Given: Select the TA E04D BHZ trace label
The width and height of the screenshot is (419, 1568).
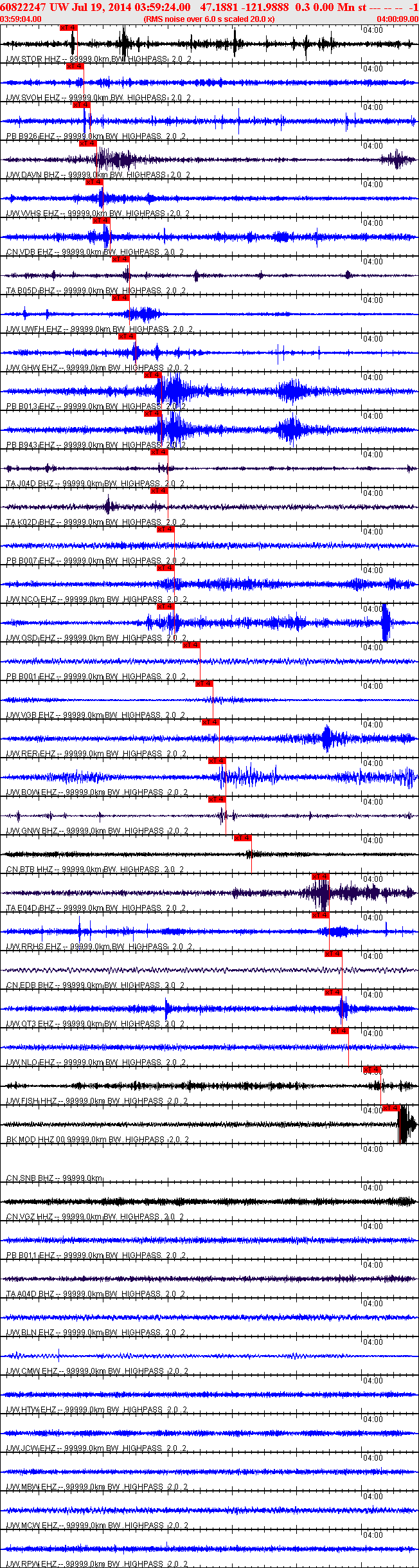Looking at the screenshot, I should point(96,908).
